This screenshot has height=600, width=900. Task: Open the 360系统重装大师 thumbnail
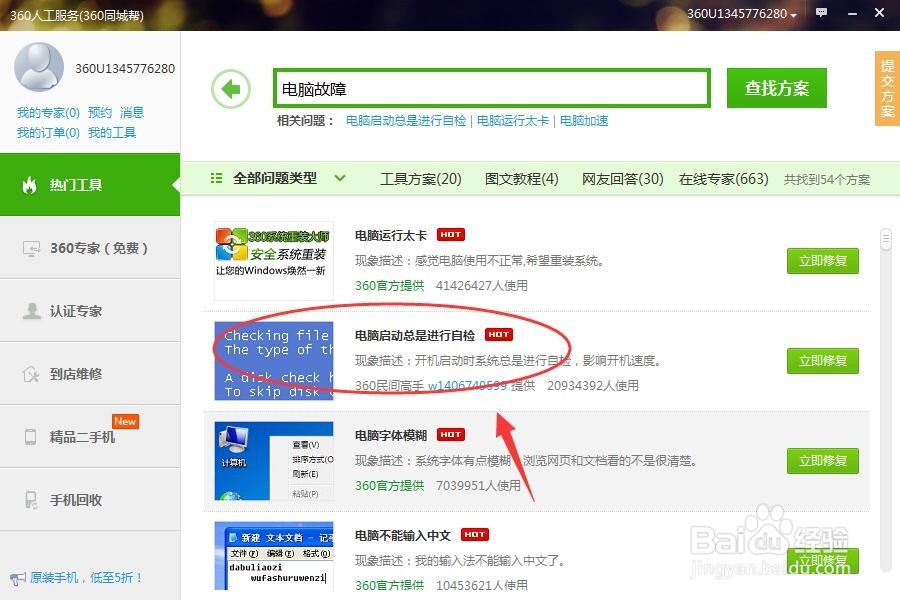click(x=274, y=261)
